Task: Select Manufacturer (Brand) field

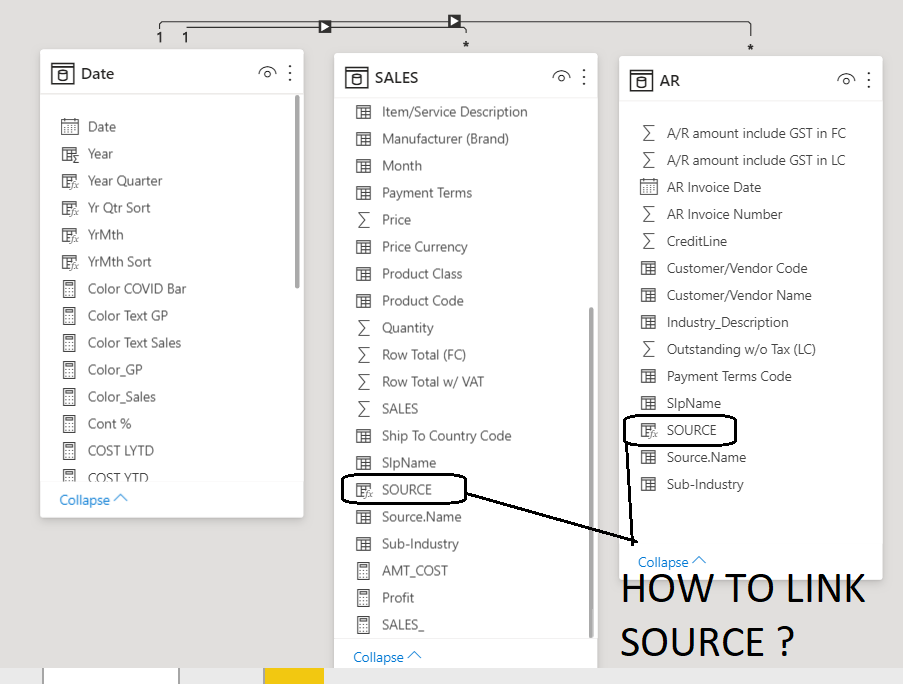Action: point(445,139)
